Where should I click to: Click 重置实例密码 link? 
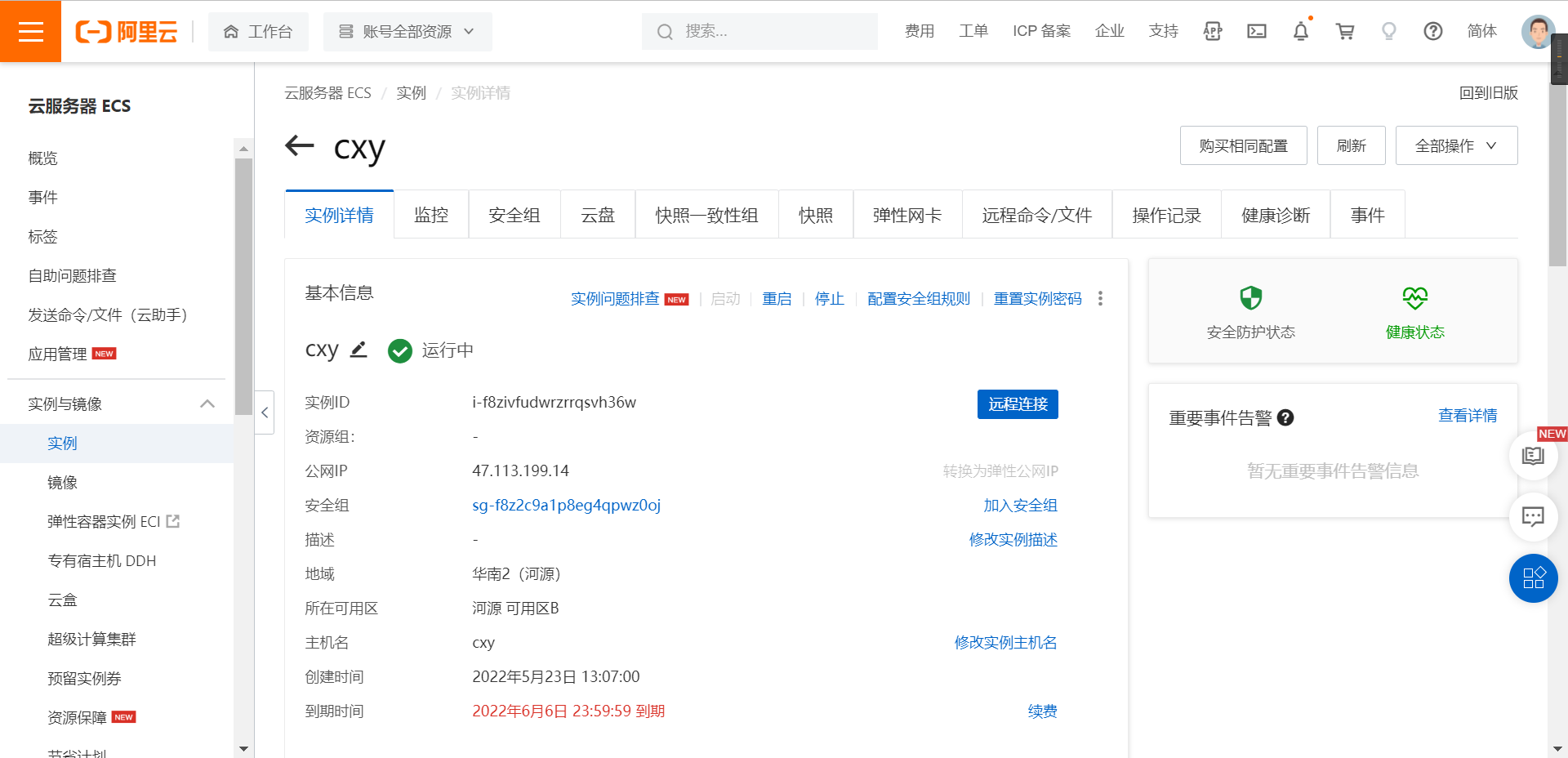1038,299
